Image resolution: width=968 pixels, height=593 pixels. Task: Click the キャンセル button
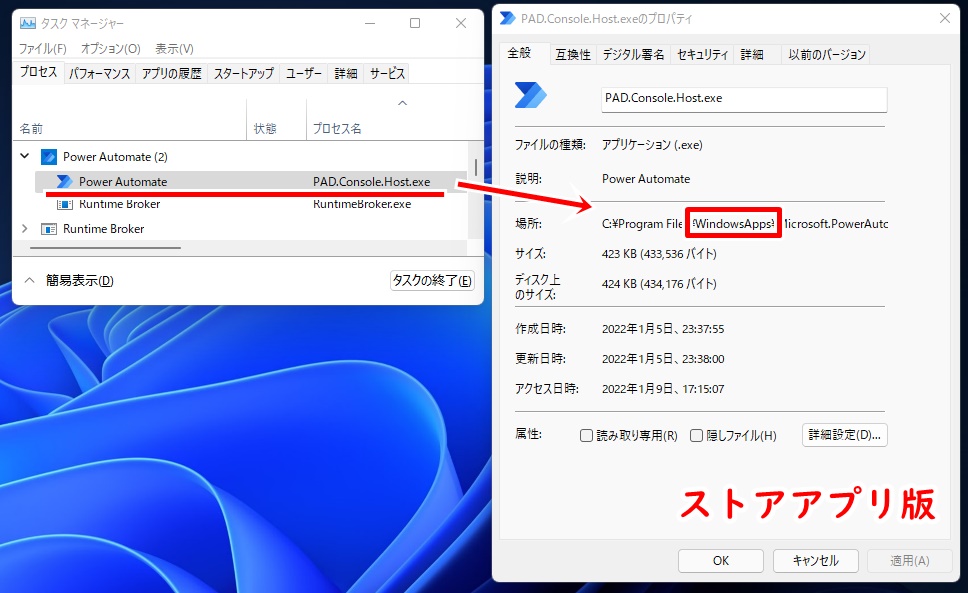click(x=816, y=561)
